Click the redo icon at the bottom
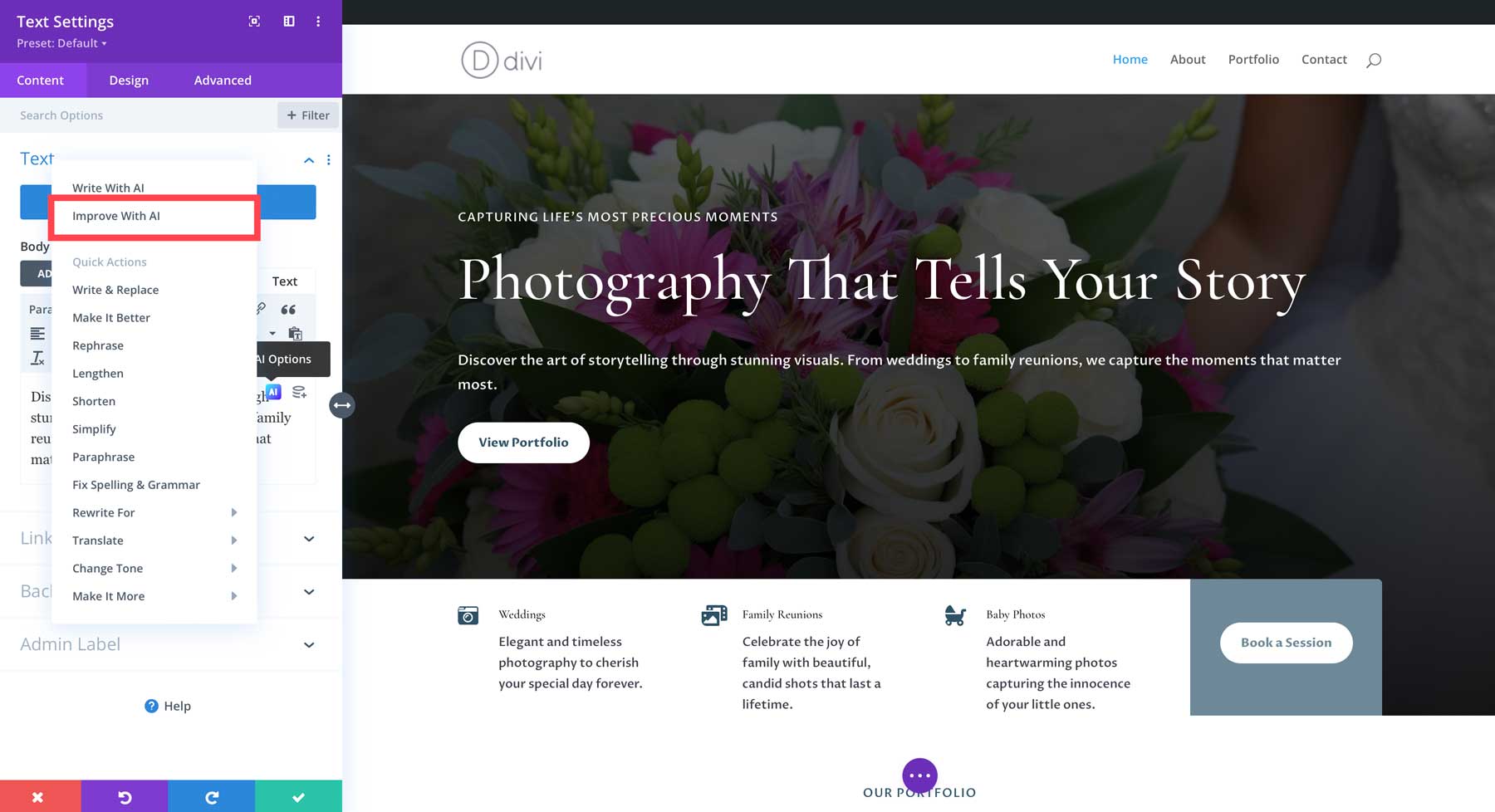1495x812 pixels. (x=211, y=795)
